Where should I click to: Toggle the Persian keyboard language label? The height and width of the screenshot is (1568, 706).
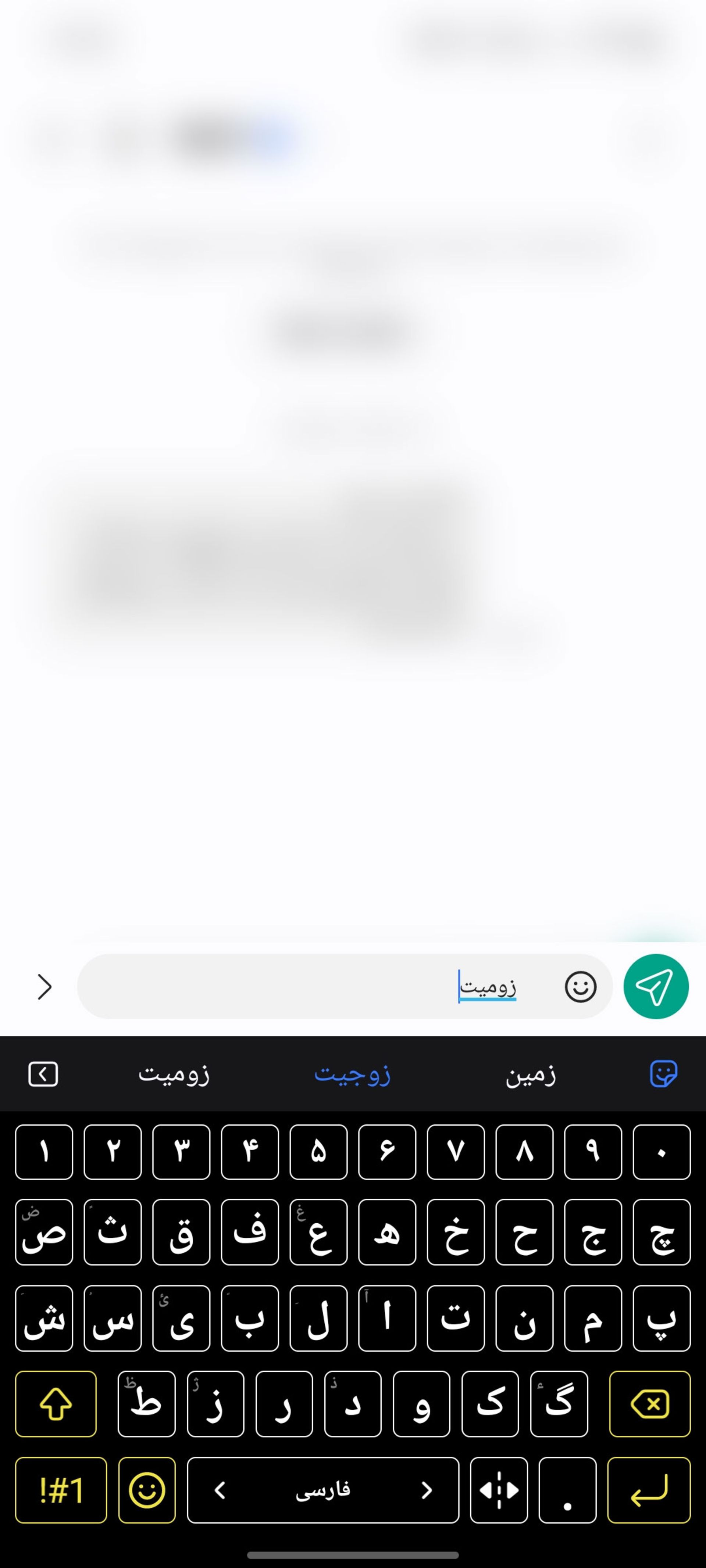coord(322,1489)
